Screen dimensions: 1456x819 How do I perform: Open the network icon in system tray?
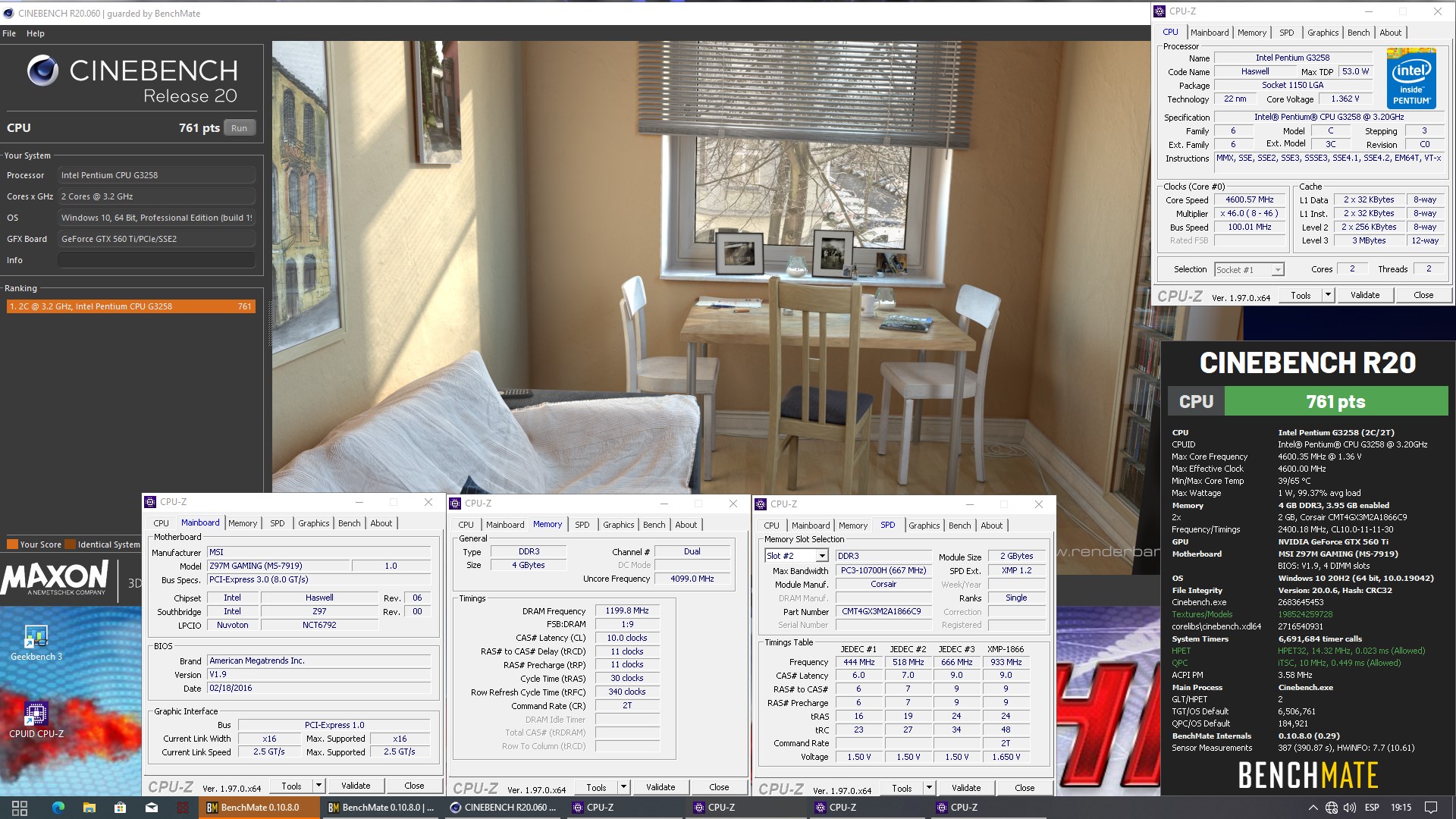click(x=1332, y=808)
